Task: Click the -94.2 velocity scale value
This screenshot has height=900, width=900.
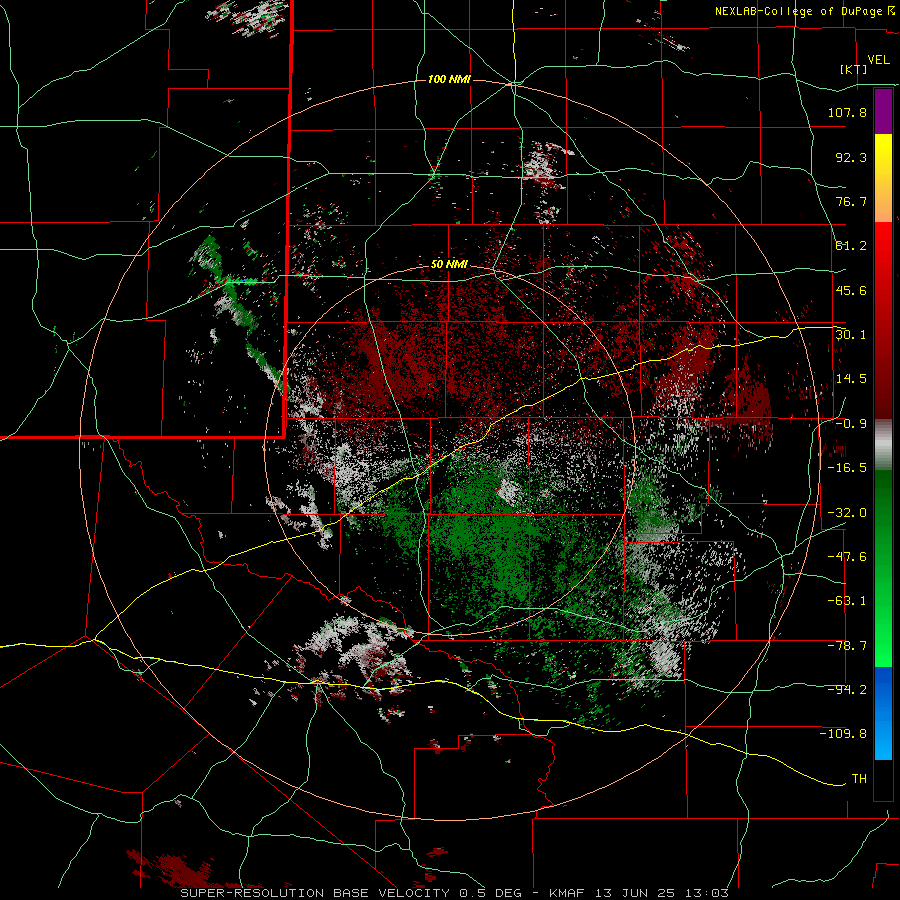Action: (847, 690)
